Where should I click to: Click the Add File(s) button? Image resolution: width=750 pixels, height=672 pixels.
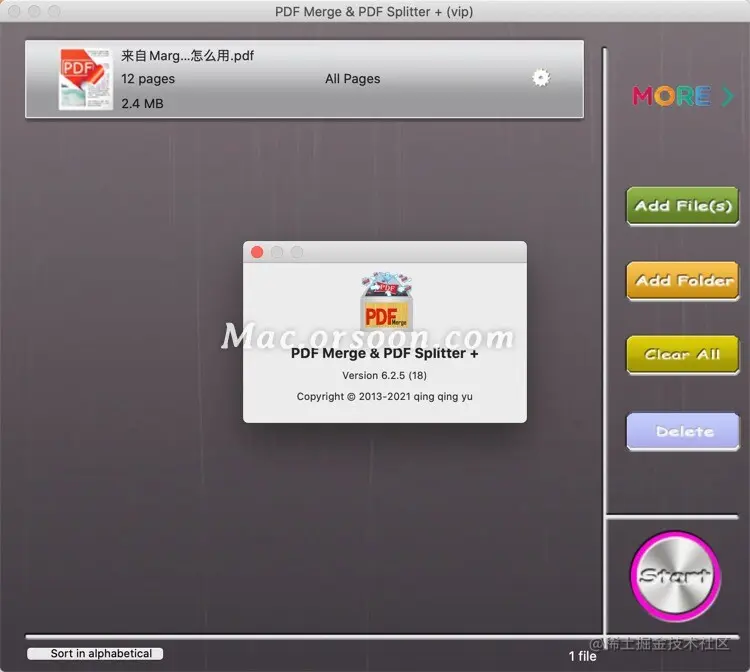click(x=683, y=206)
